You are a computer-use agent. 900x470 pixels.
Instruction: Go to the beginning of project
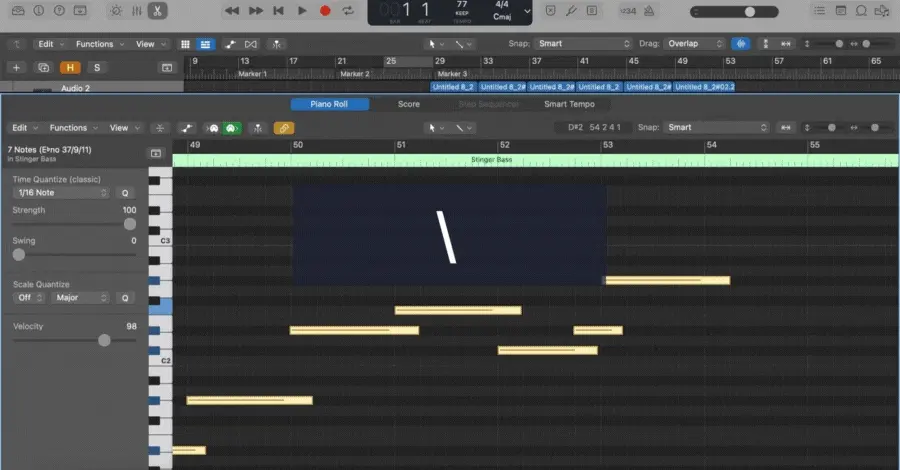coord(278,11)
